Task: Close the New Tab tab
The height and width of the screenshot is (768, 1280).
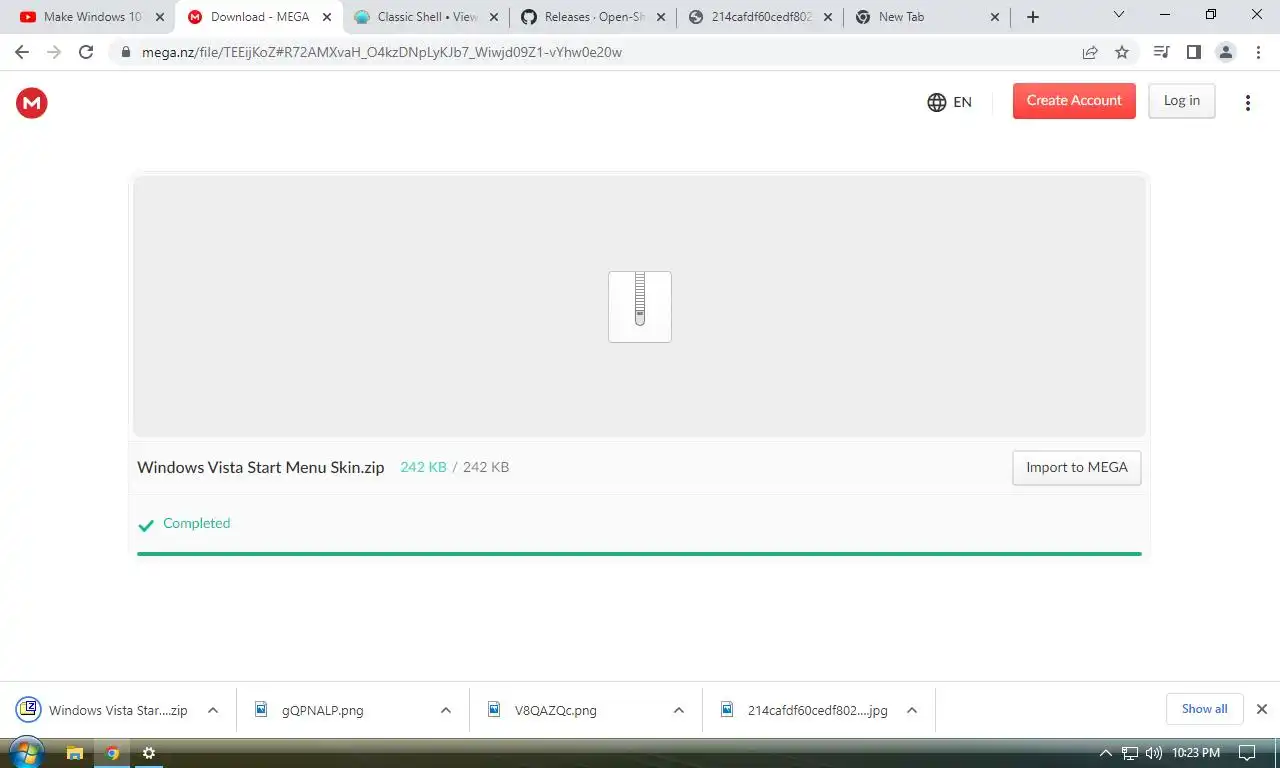Action: (x=994, y=17)
